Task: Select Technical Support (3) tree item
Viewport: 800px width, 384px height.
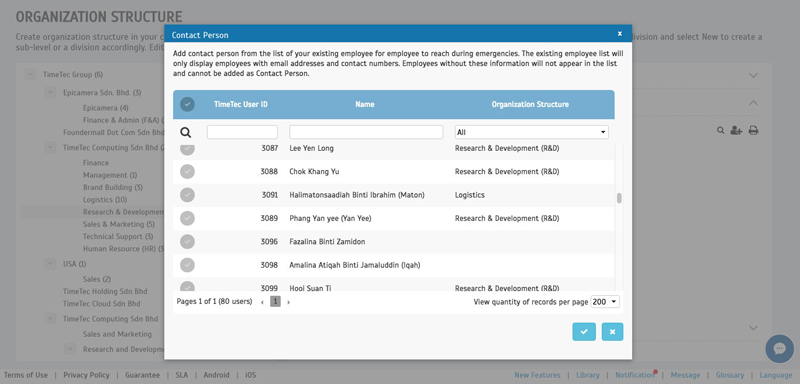Action: pyautogui.click(x=118, y=236)
